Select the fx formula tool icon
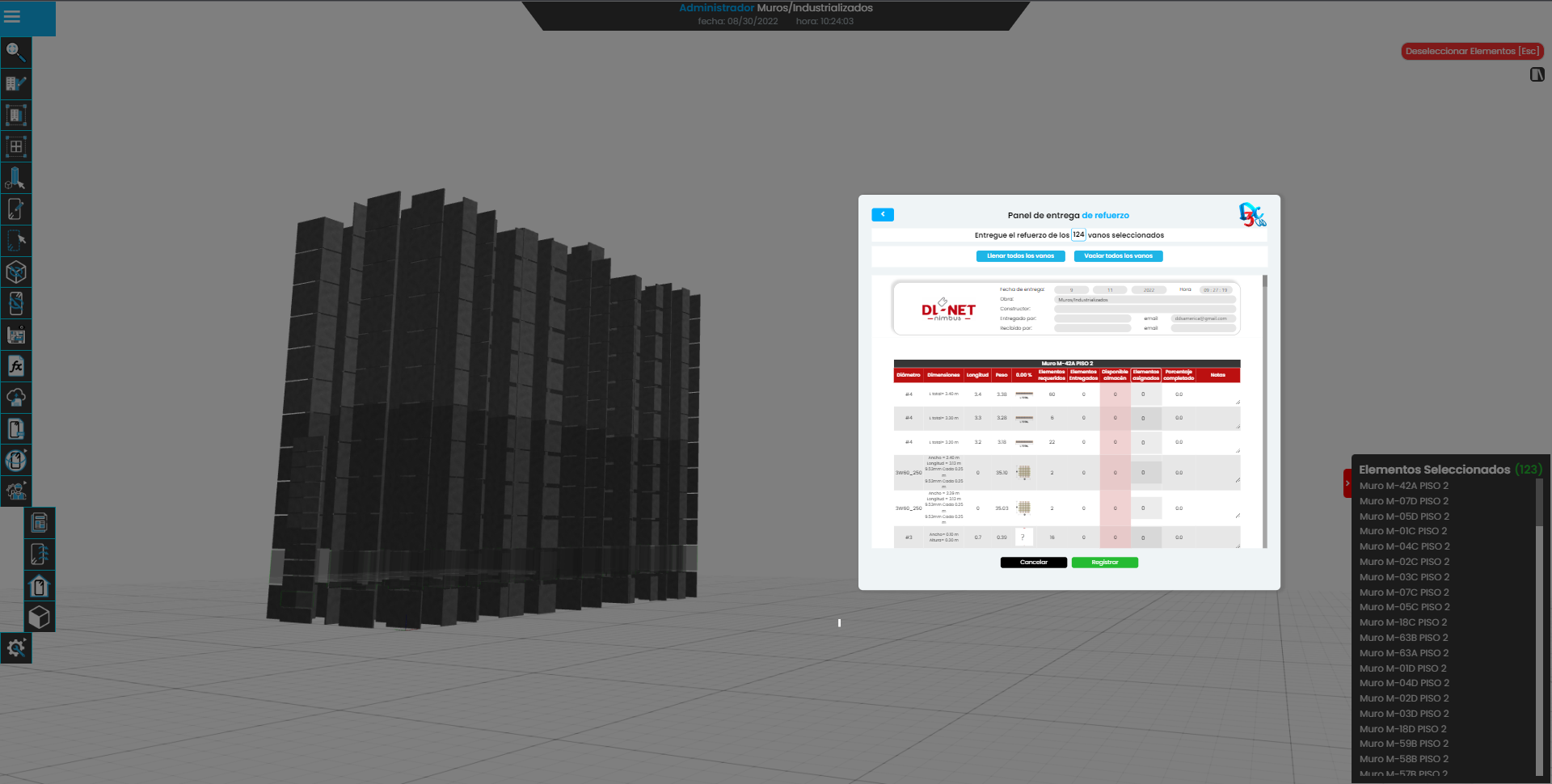The height and width of the screenshot is (784, 1552). [16, 366]
